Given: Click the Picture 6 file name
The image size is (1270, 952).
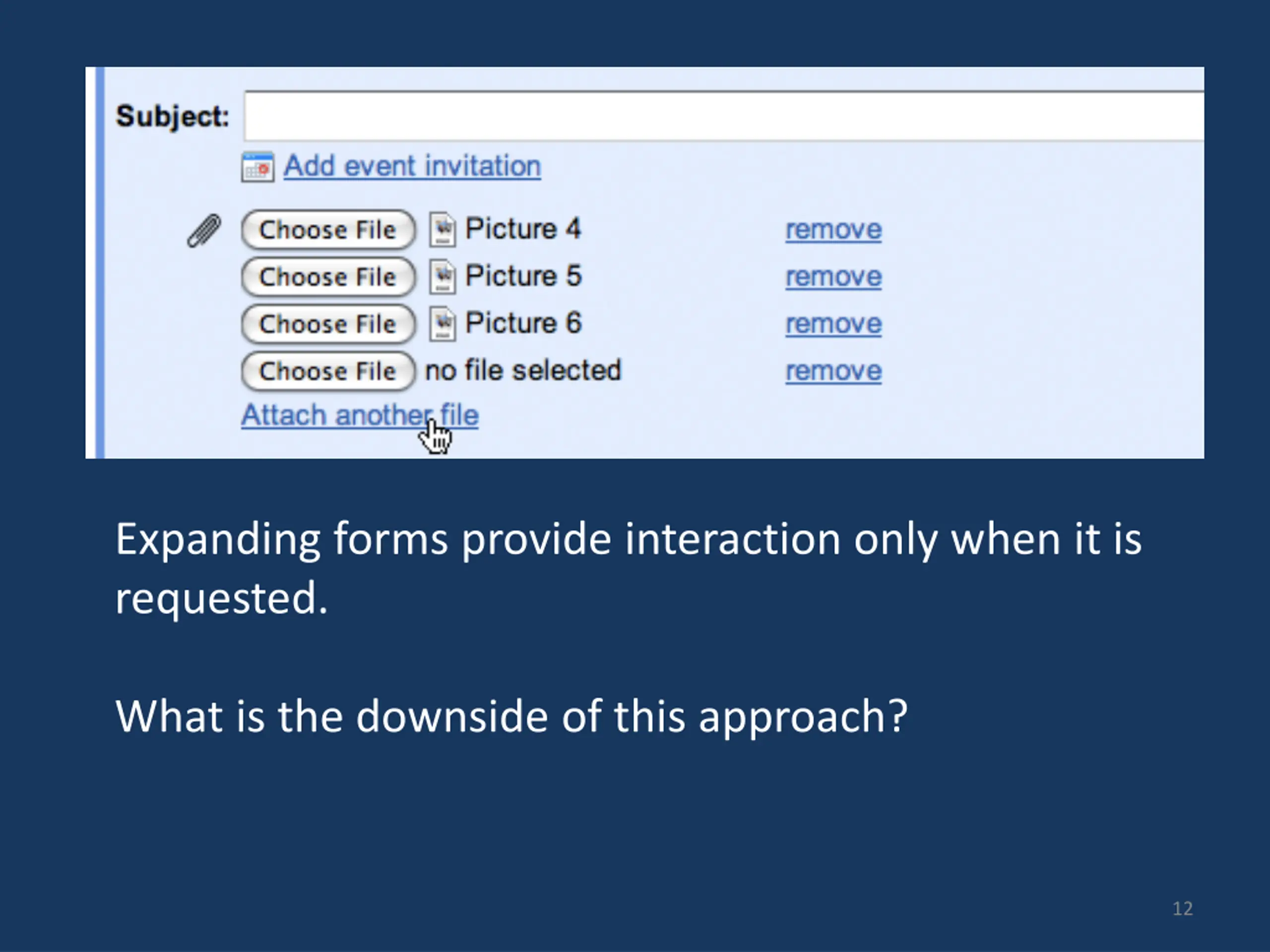Looking at the screenshot, I should [x=522, y=323].
